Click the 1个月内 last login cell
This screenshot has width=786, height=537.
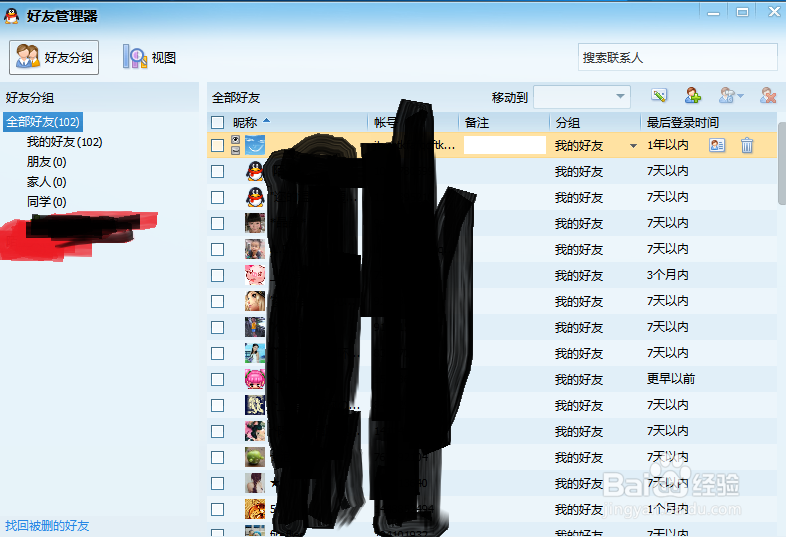(668, 509)
